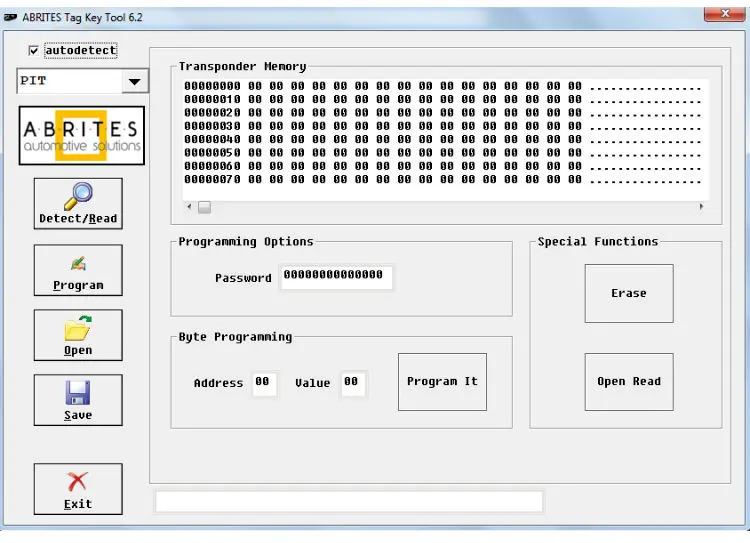Screen dimensions: 750x543
Task: Click memory row address 00000050
Action: coord(212,153)
